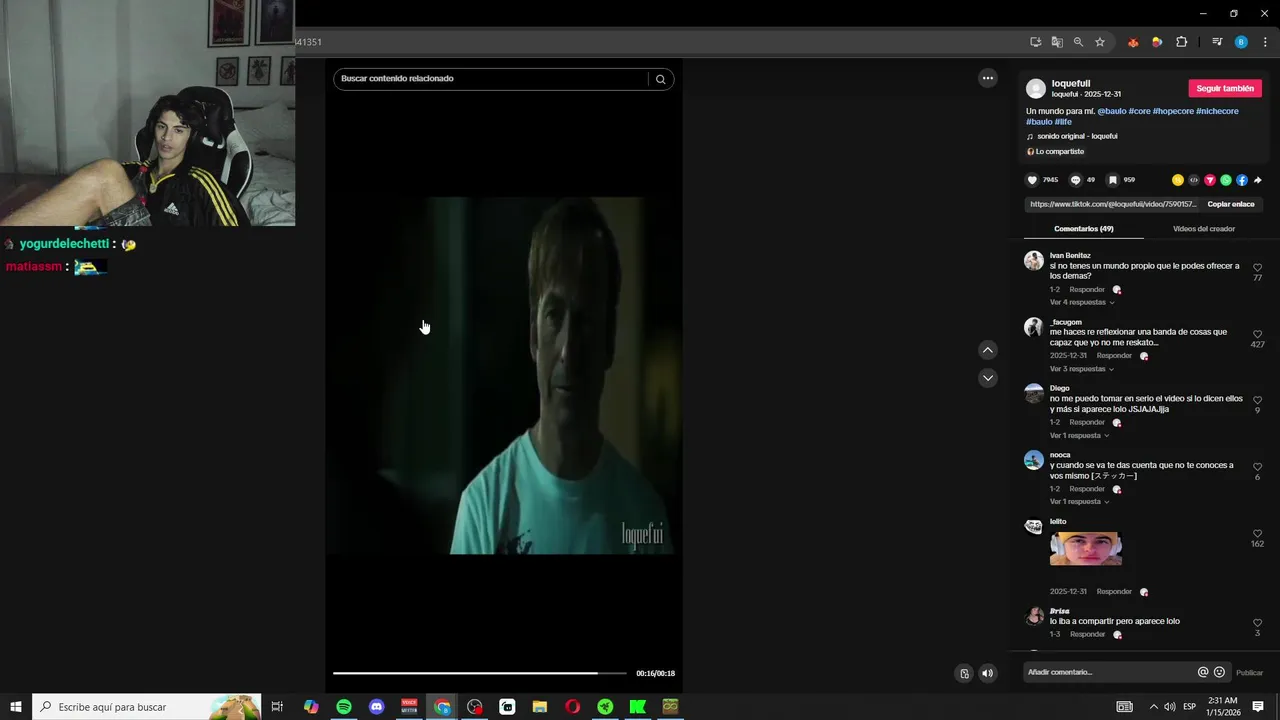The image size is (1280, 720).
Task: Like nooca's comment heart
Action: [1257, 467]
